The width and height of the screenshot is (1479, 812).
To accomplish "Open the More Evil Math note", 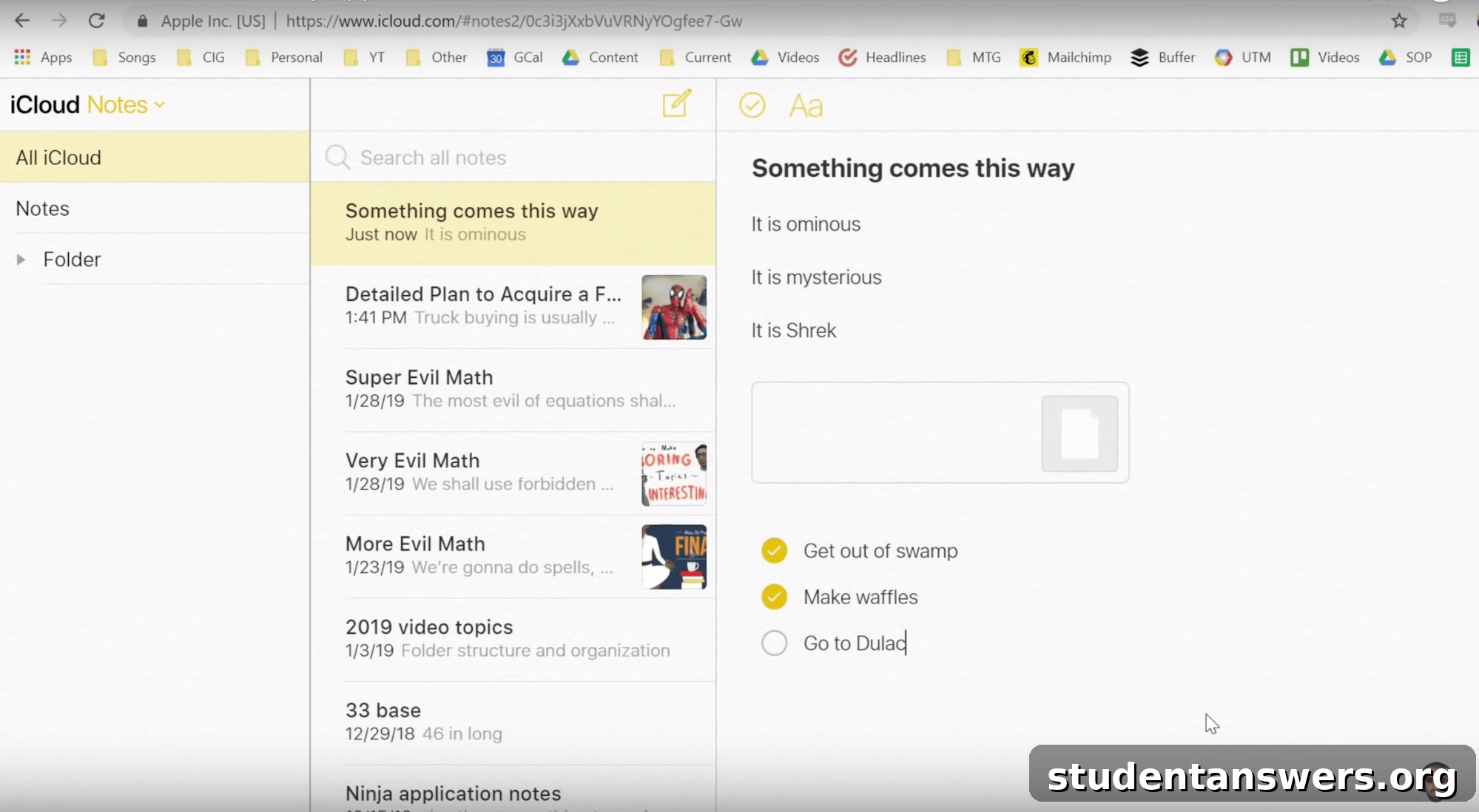I will tap(513, 555).
